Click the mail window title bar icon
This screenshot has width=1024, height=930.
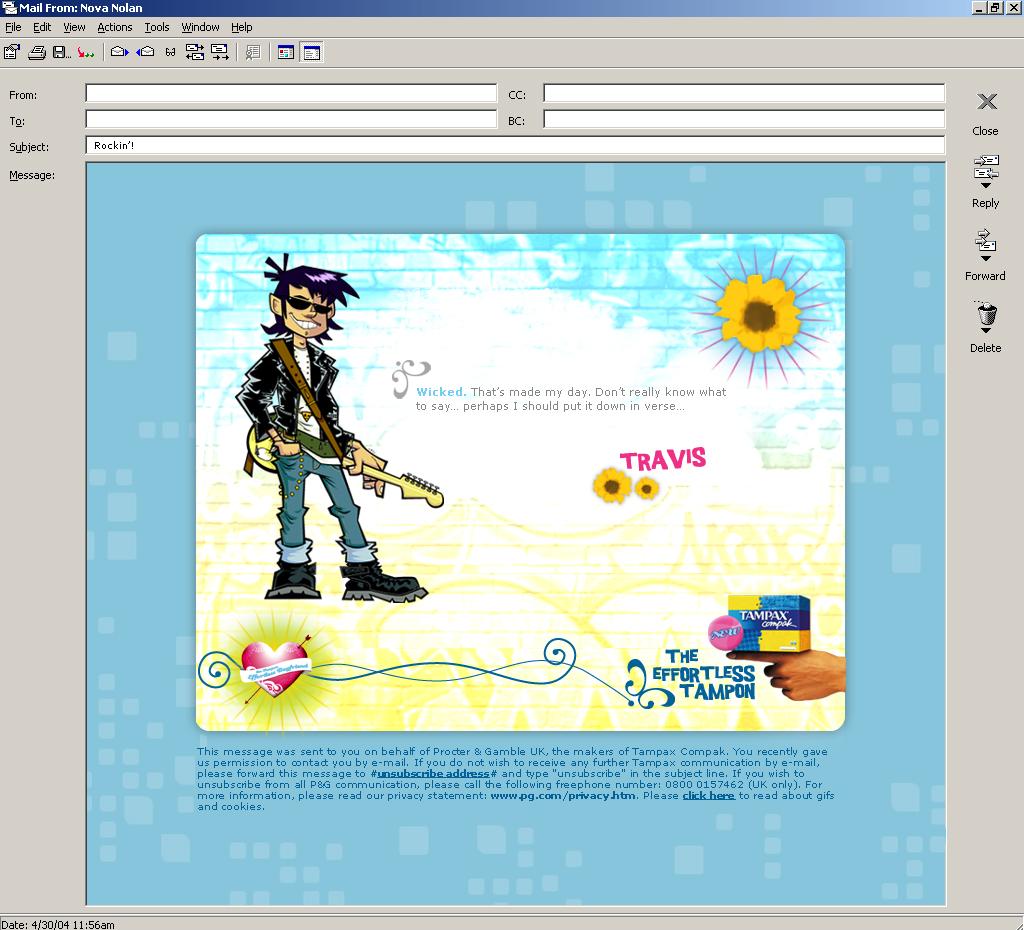pos(9,8)
